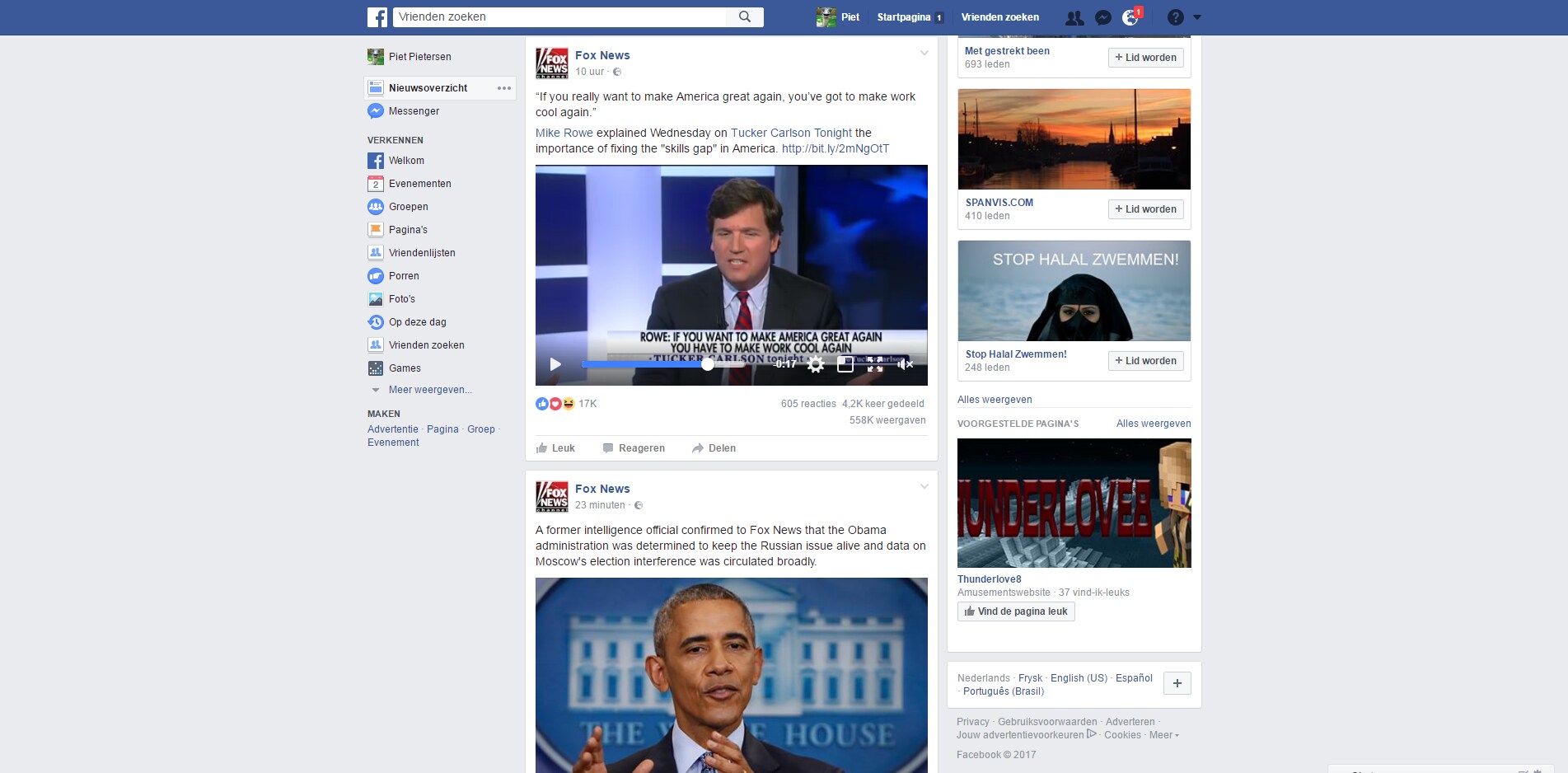Click Groep under Maken
Viewport: 1568px width, 773px height.
[481, 429]
